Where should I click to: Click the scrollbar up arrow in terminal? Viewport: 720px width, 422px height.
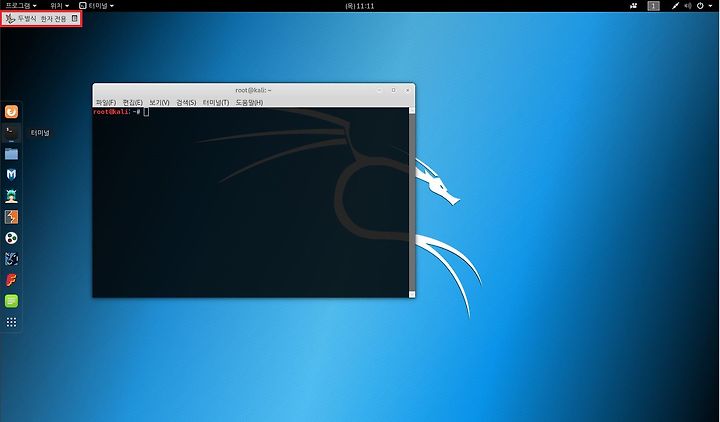[412, 110]
